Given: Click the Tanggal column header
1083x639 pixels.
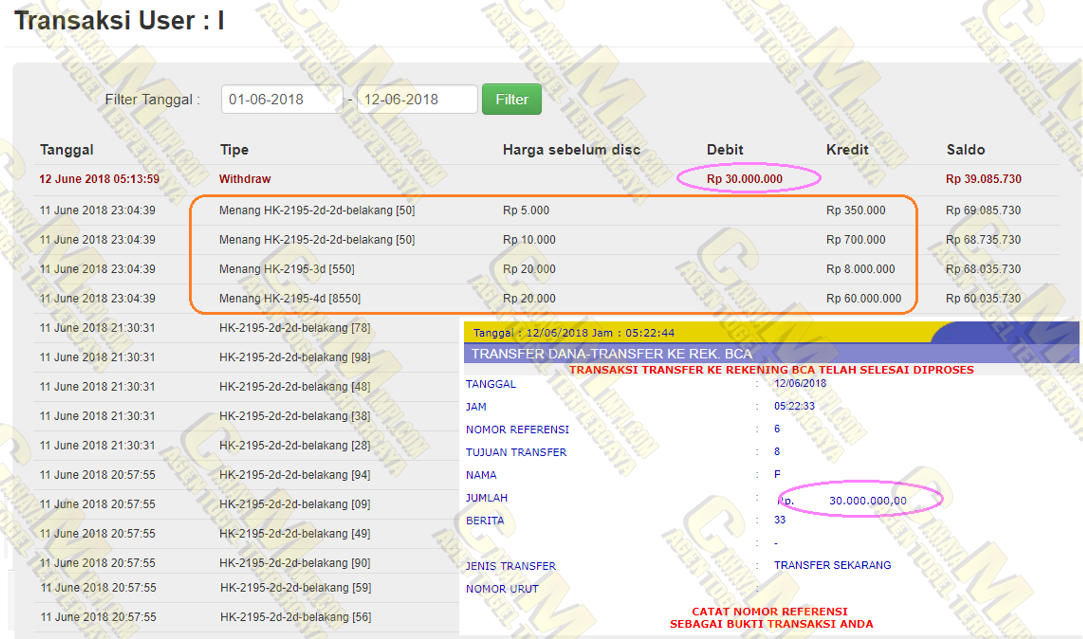Looking at the screenshot, I should 67,150.
